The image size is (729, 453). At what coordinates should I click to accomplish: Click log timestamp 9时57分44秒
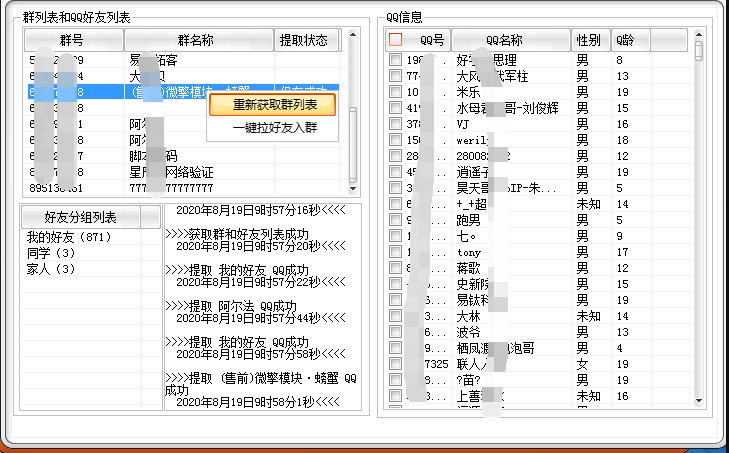pyautogui.click(x=260, y=318)
